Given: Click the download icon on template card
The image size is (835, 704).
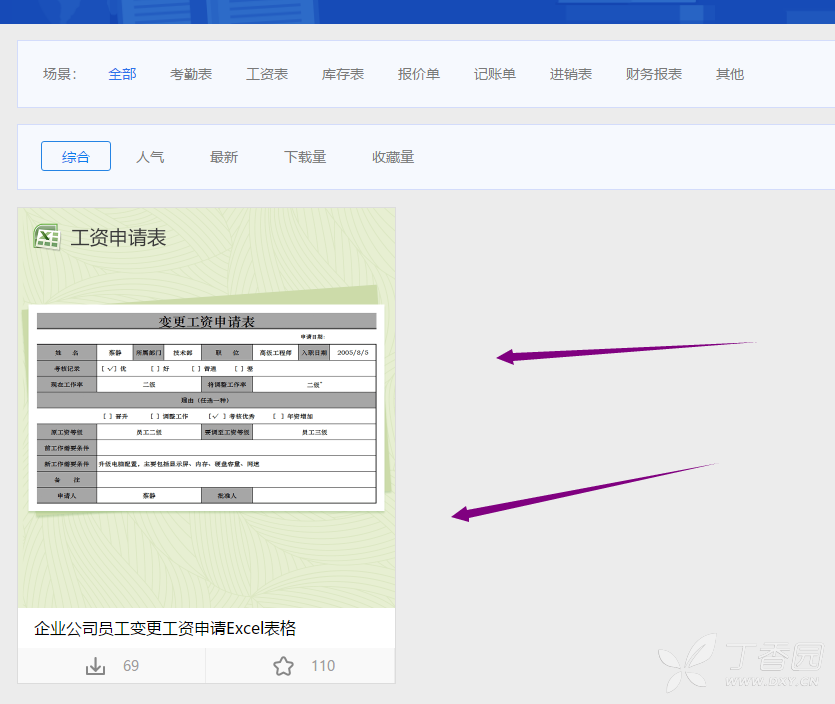Looking at the screenshot, I should click(95, 666).
